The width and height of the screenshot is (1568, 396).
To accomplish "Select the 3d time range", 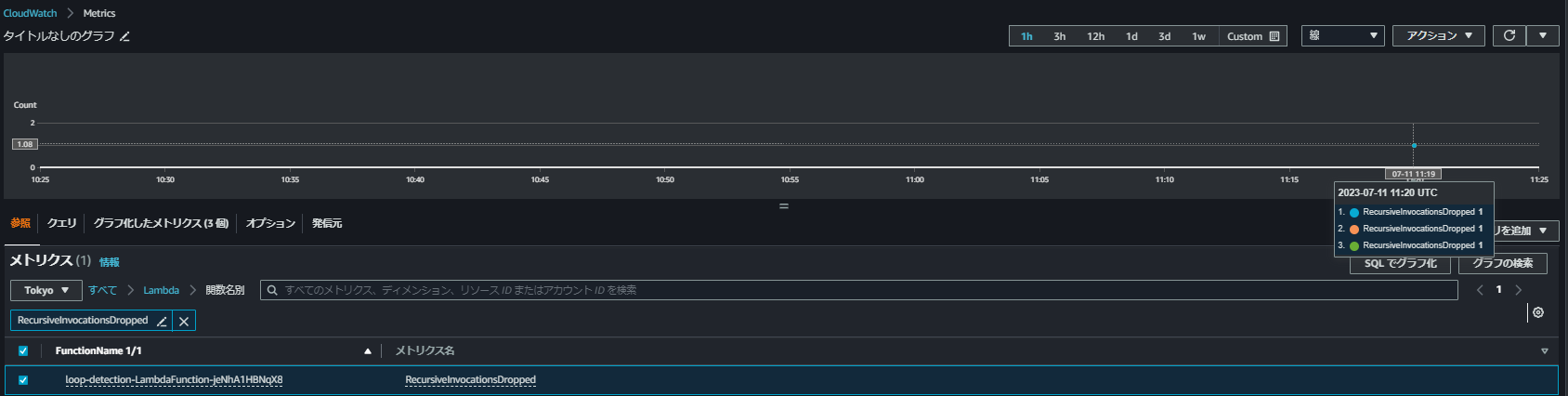I will tap(1164, 36).
